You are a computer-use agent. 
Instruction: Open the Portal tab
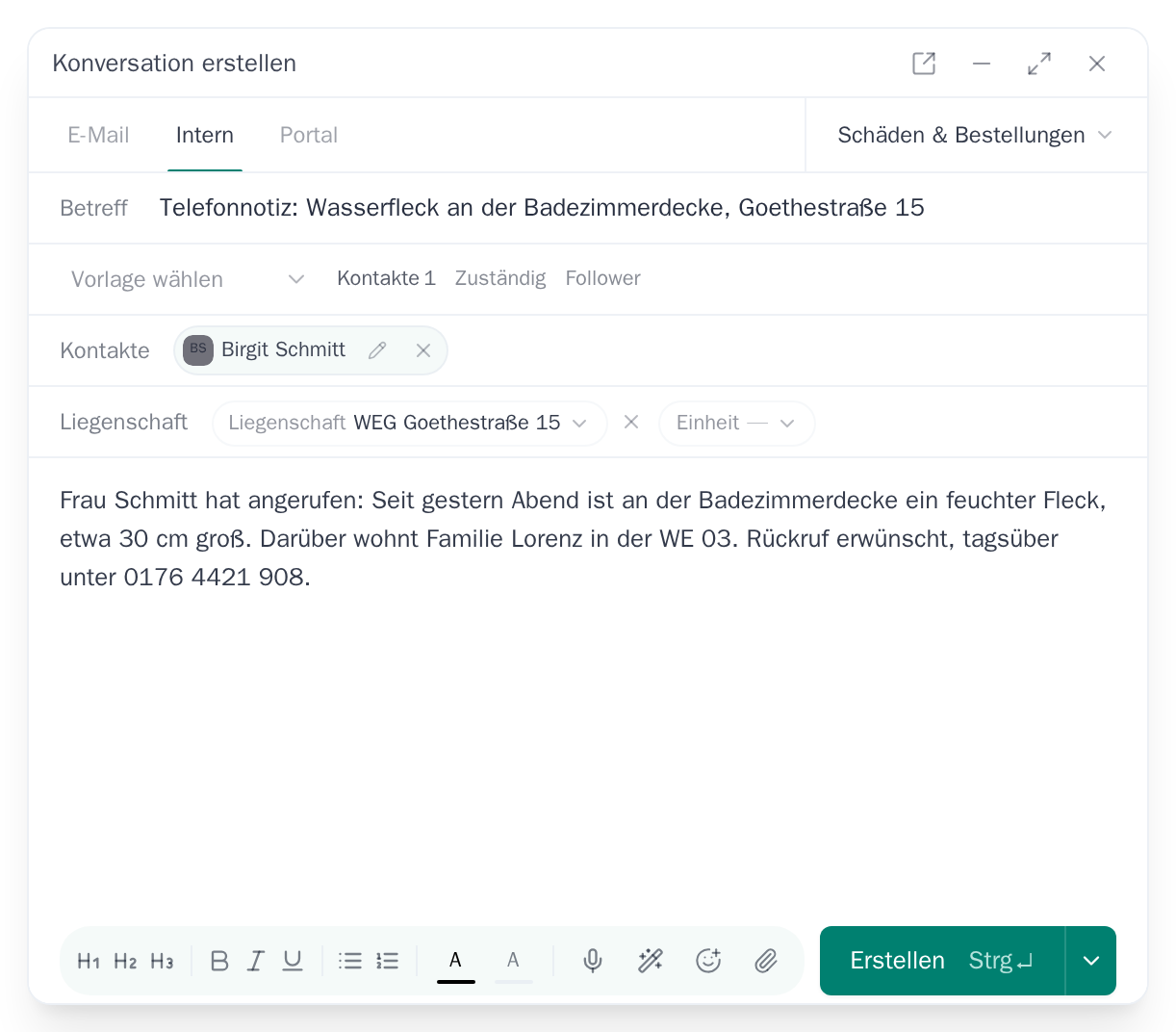(x=309, y=135)
